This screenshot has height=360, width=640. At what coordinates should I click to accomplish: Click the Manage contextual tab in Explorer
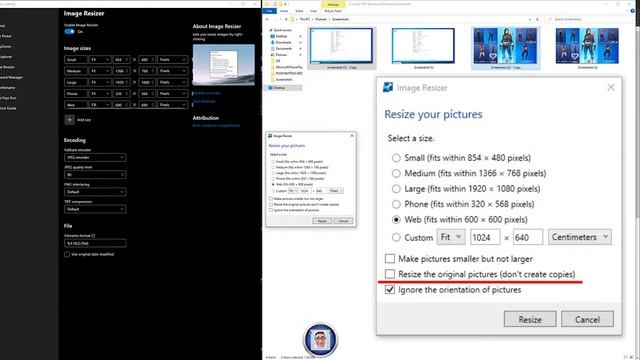(333, 4)
